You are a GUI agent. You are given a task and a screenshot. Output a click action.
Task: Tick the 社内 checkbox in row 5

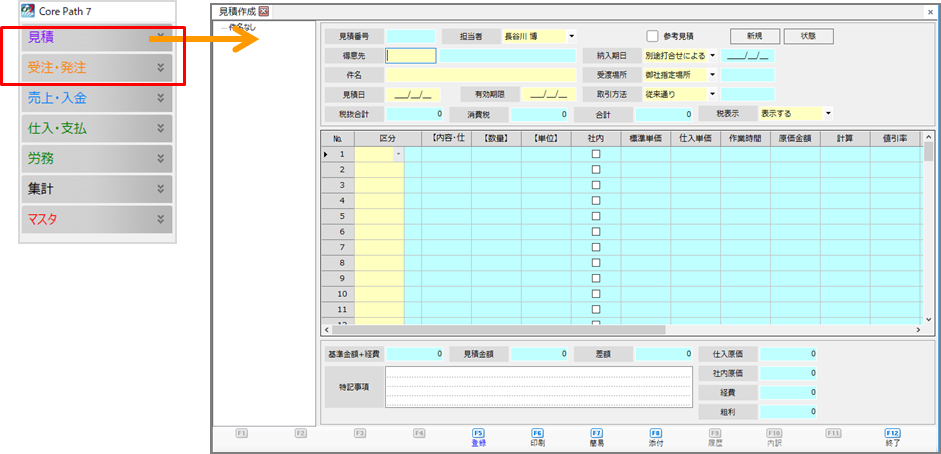point(596,216)
